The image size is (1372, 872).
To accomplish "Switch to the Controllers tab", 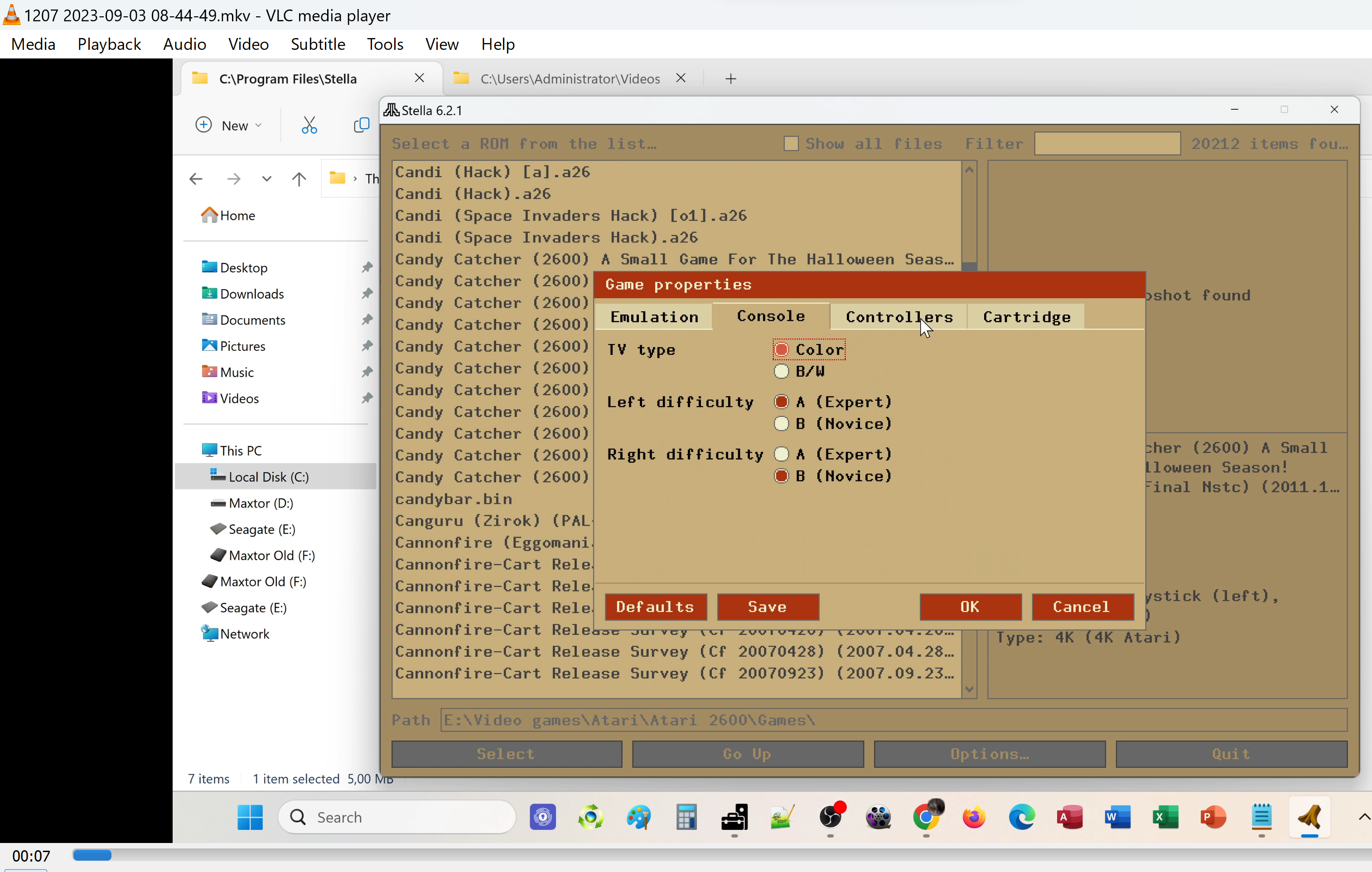I will 899,317.
